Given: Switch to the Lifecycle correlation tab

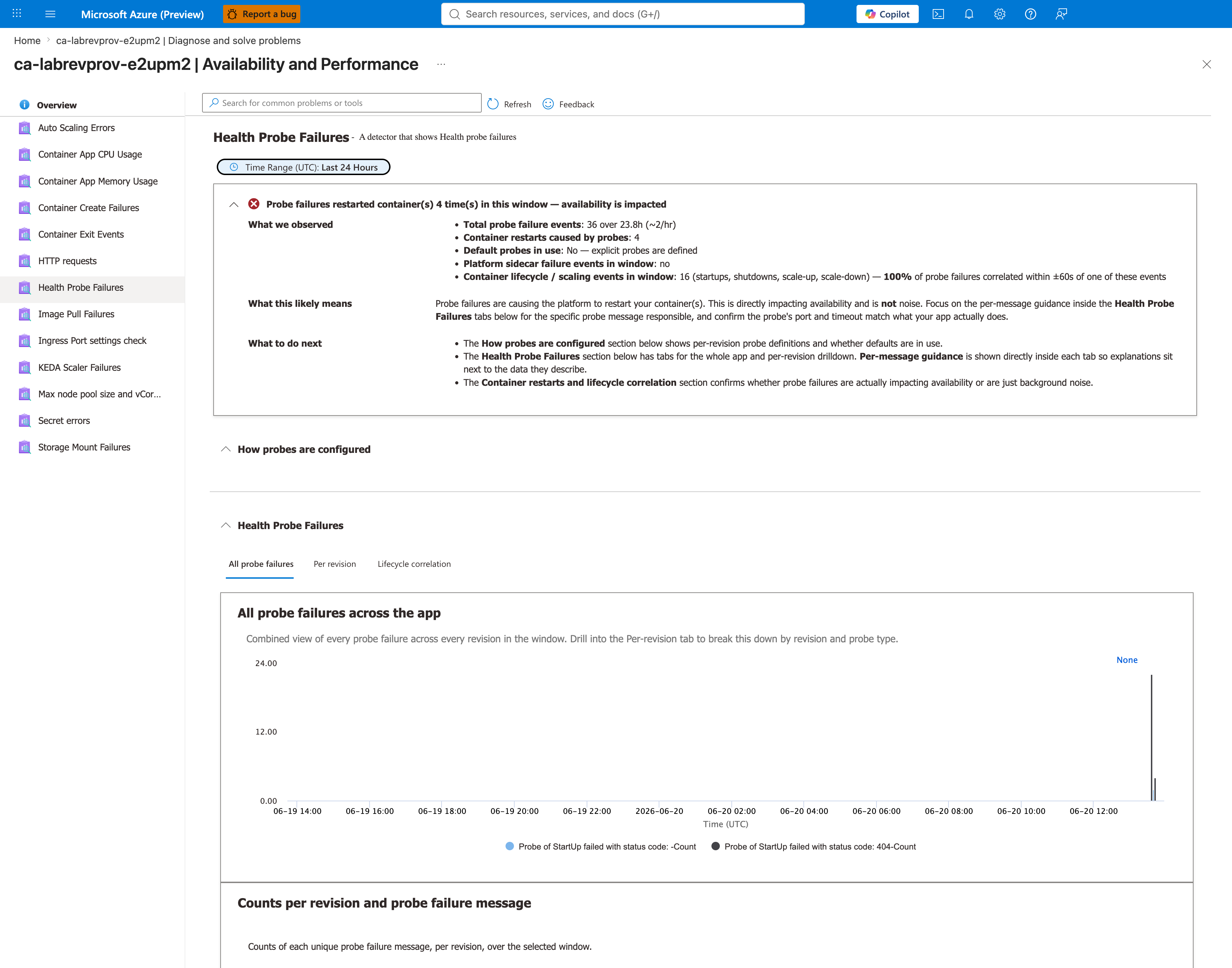Looking at the screenshot, I should pos(414,564).
